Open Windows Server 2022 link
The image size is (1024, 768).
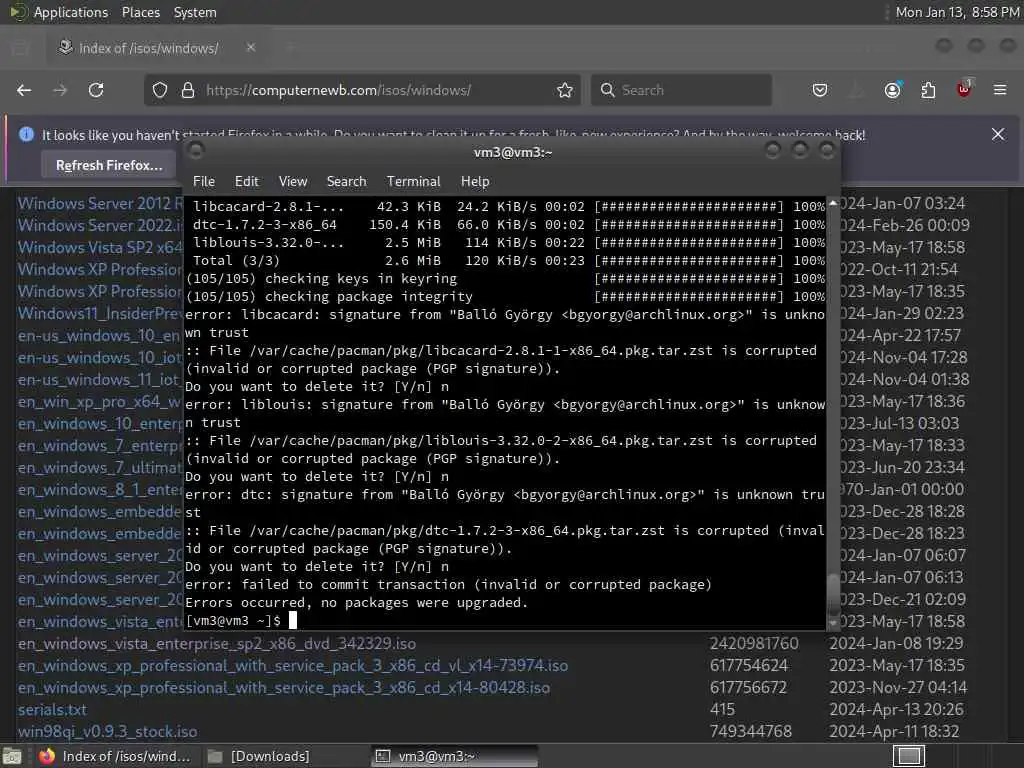[x=100, y=226]
